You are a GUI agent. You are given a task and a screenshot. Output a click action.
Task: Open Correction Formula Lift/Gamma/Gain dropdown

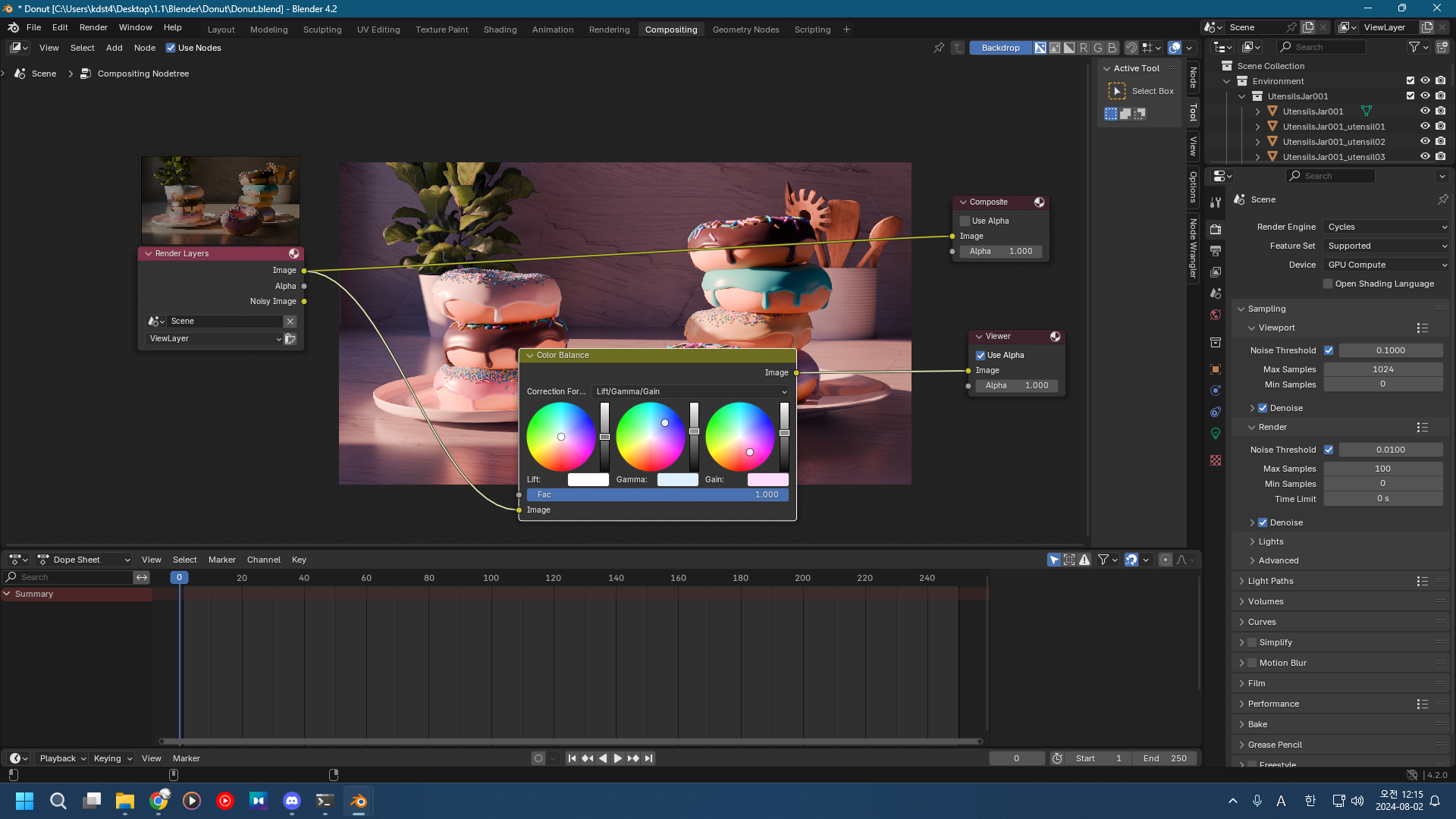coord(691,391)
